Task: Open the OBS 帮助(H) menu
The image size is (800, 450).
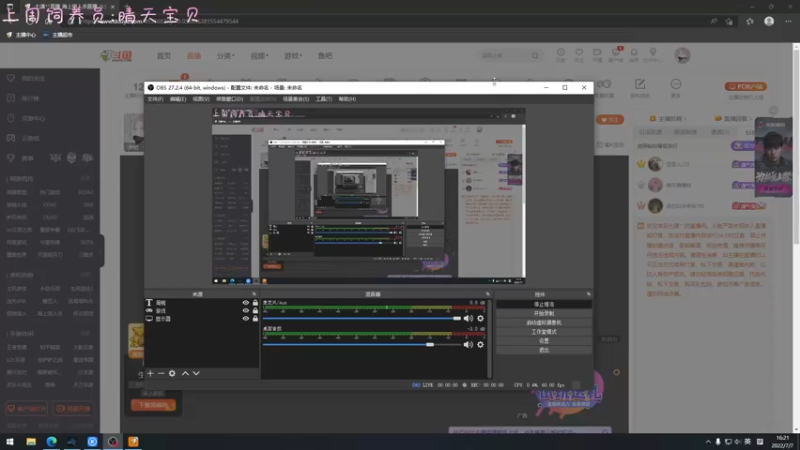Action: coord(347,99)
